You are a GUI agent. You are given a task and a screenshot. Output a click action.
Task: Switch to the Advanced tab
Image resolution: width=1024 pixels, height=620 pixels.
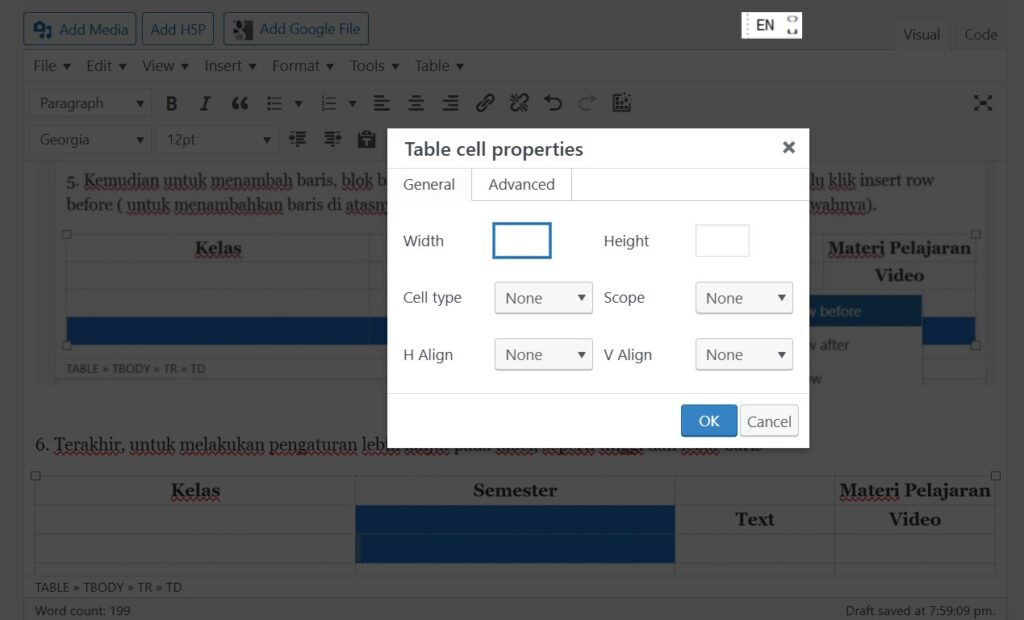[521, 185]
